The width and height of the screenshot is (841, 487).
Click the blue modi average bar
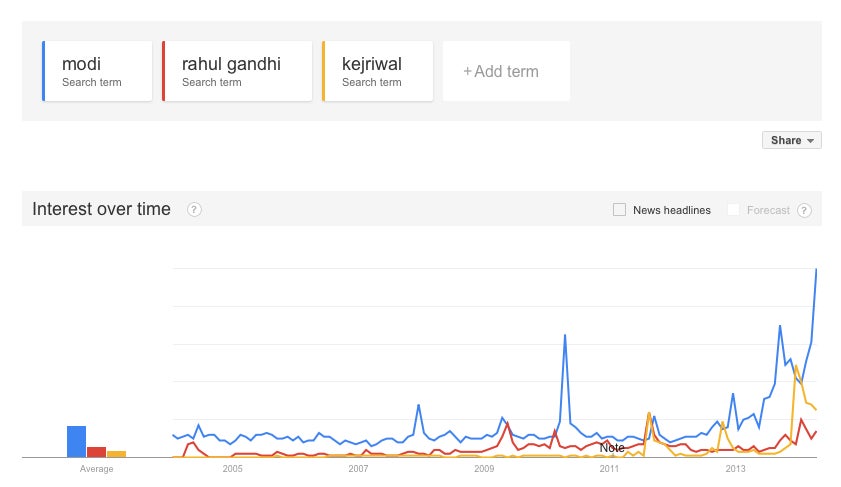tap(76, 441)
